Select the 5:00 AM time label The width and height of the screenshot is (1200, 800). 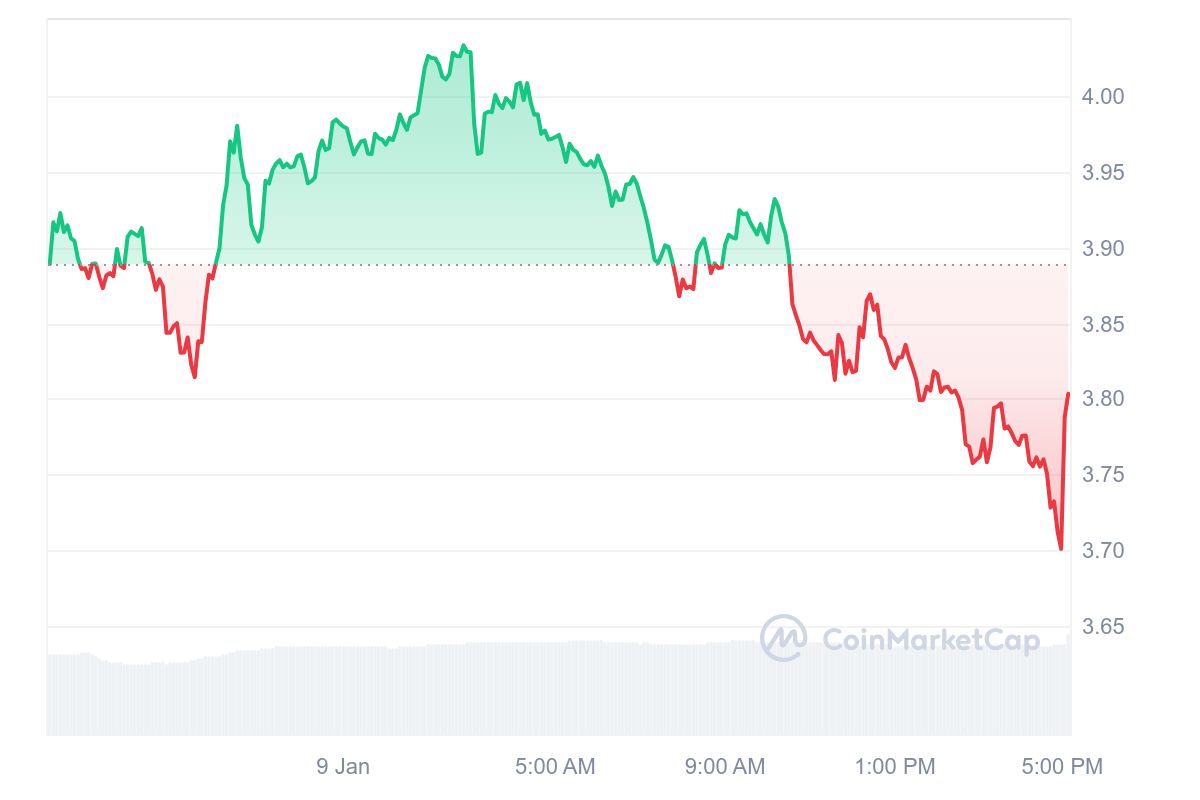(555, 767)
